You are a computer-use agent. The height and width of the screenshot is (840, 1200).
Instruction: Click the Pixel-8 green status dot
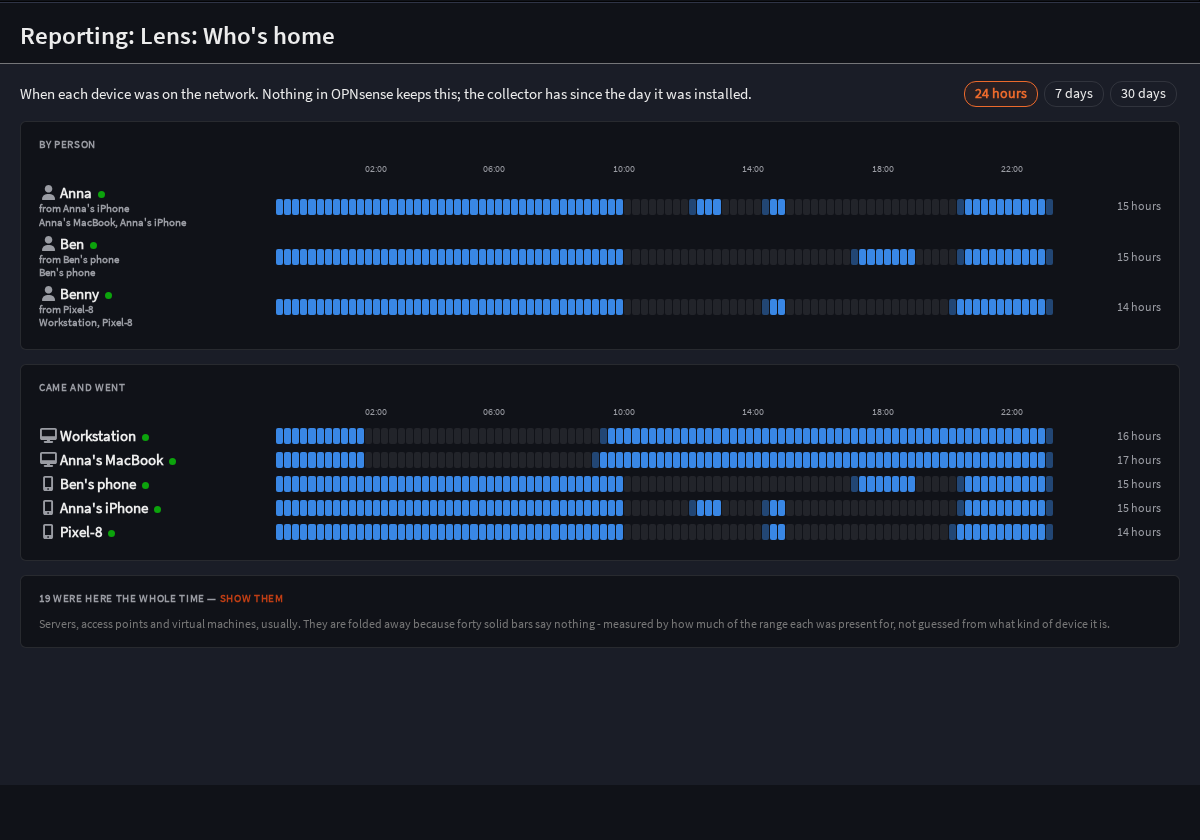[112, 533]
